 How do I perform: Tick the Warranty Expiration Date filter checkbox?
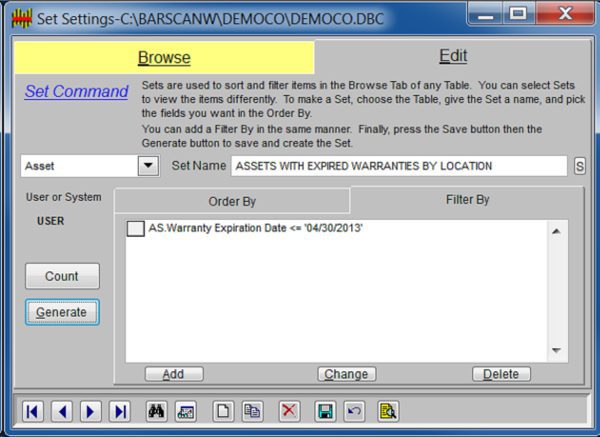135,228
